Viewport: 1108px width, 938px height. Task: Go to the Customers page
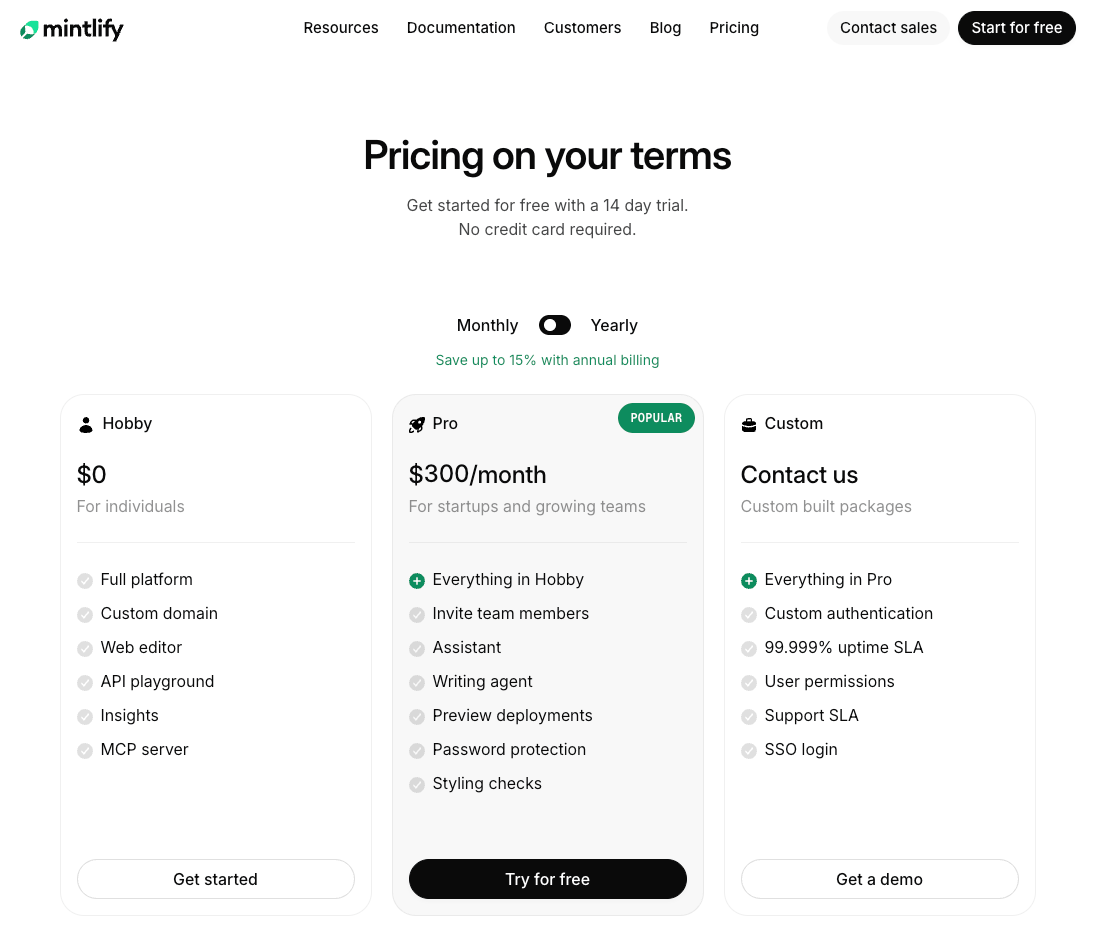pos(582,28)
